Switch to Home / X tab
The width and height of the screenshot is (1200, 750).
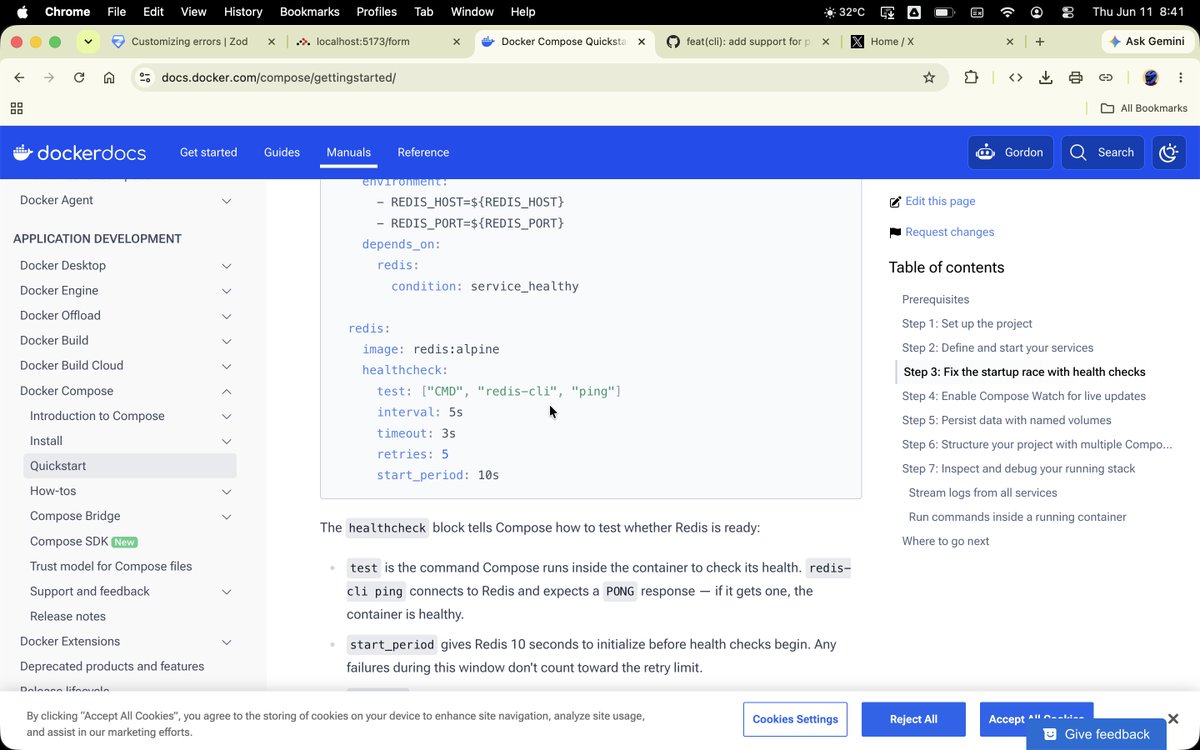click(932, 42)
